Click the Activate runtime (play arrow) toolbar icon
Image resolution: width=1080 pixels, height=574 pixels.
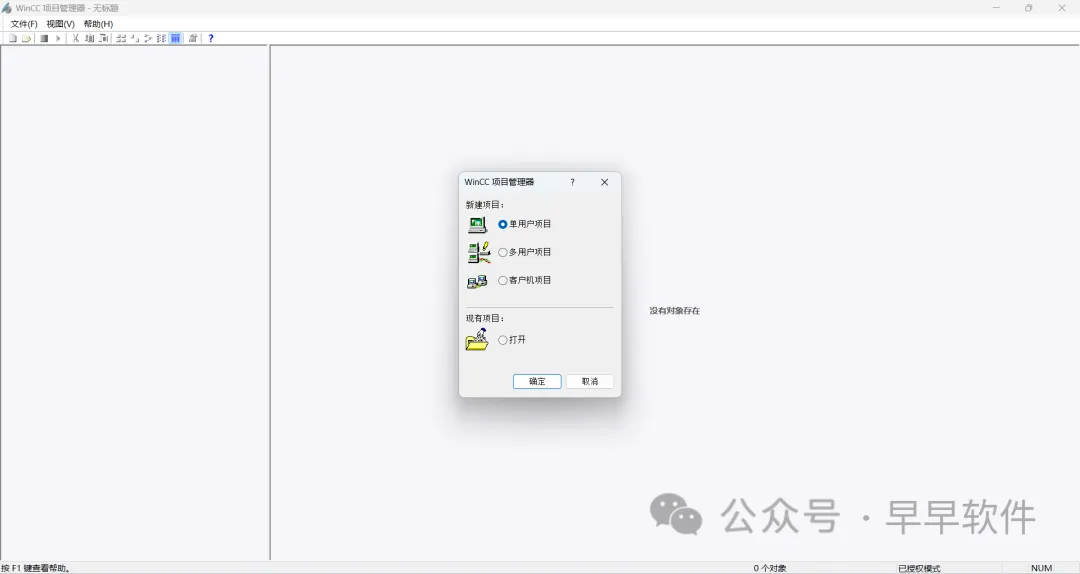58,39
